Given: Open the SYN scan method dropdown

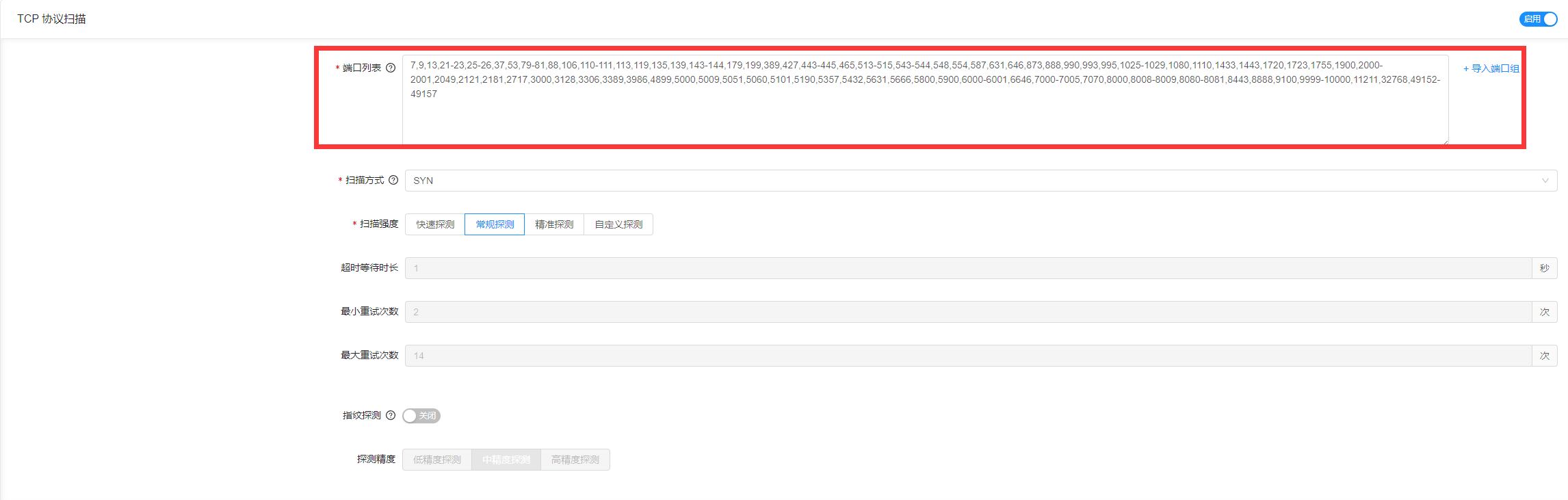Looking at the screenshot, I should [x=980, y=181].
